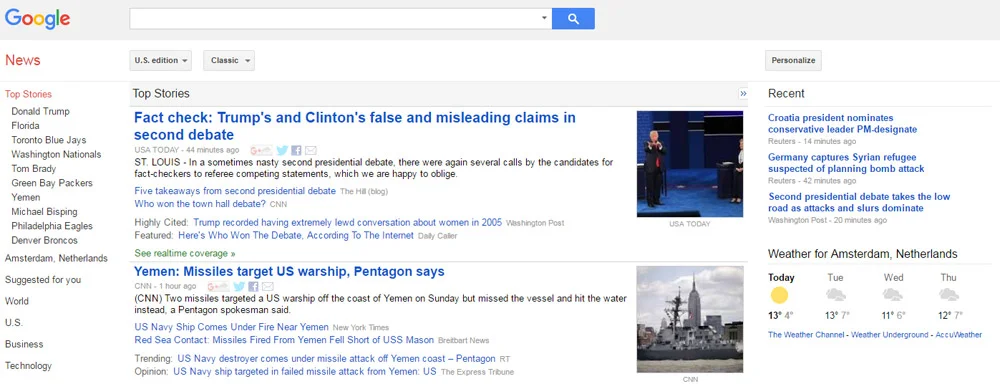The height and width of the screenshot is (384, 1000).
Task: Share the Yemen warship story on Twitter
Action: point(239,286)
